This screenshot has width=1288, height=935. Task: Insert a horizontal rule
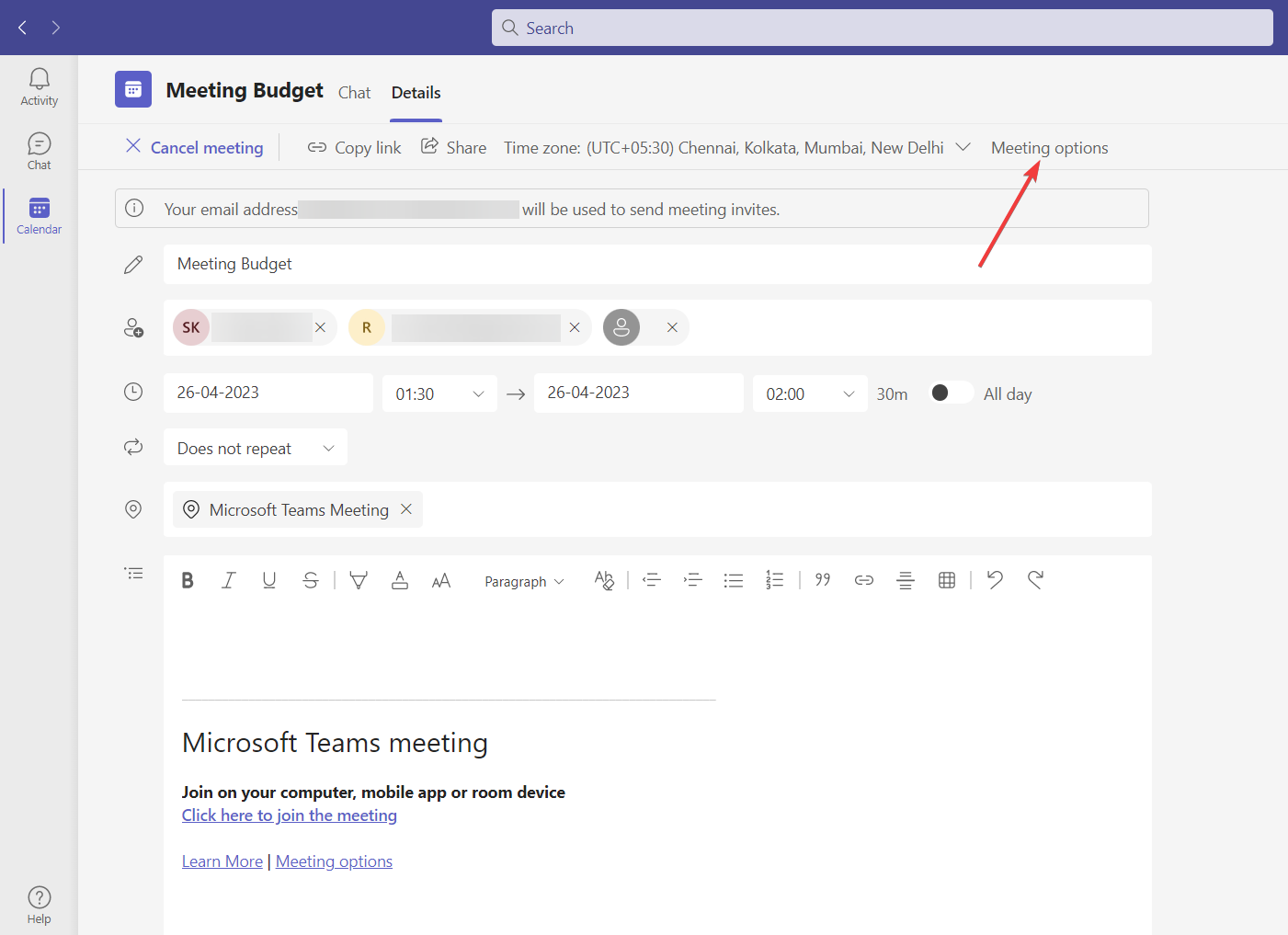coord(906,580)
